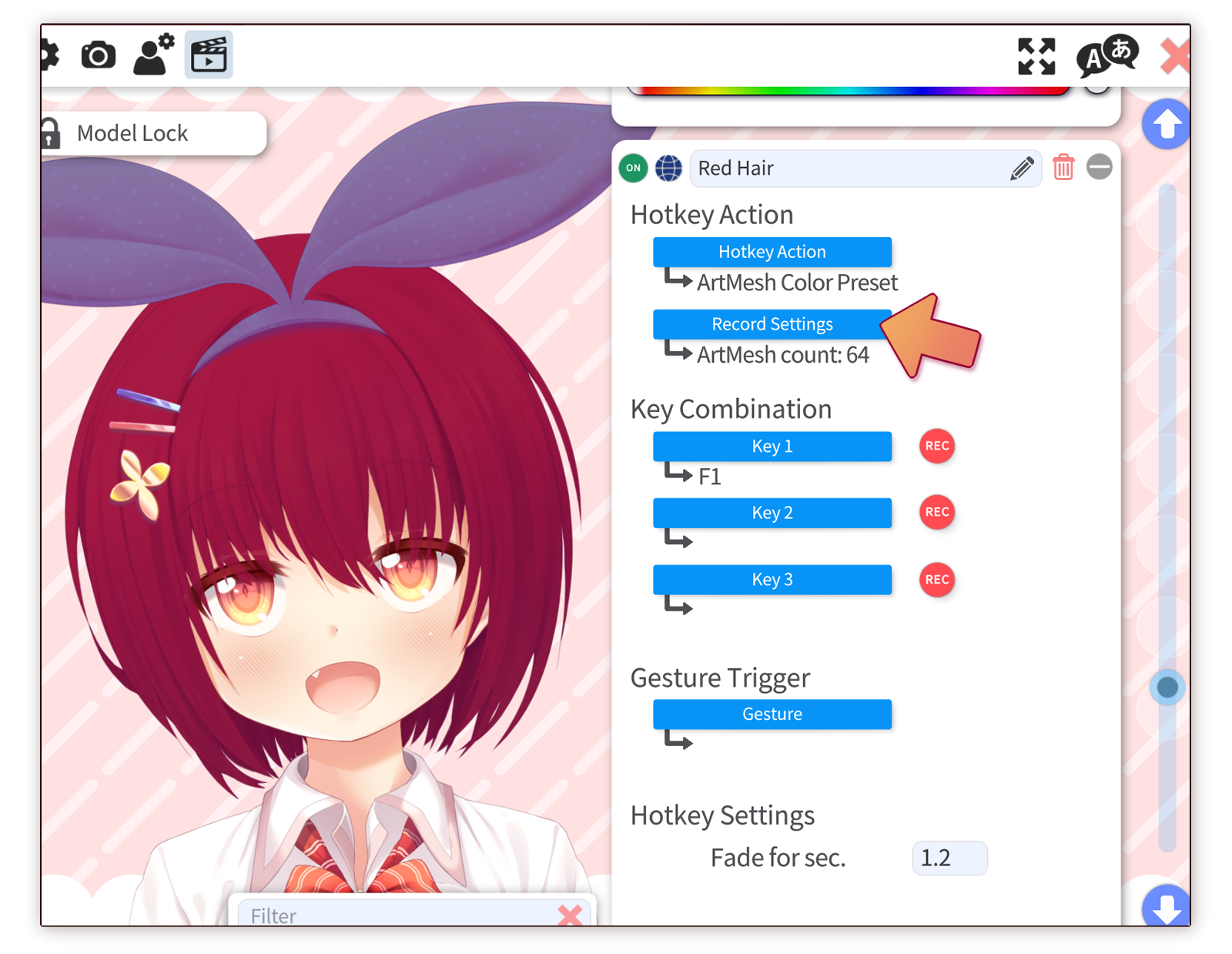The height and width of the screenshot is (954, 1232).
Task: Click the Record Settings button
Action: (x=772, y=324)
